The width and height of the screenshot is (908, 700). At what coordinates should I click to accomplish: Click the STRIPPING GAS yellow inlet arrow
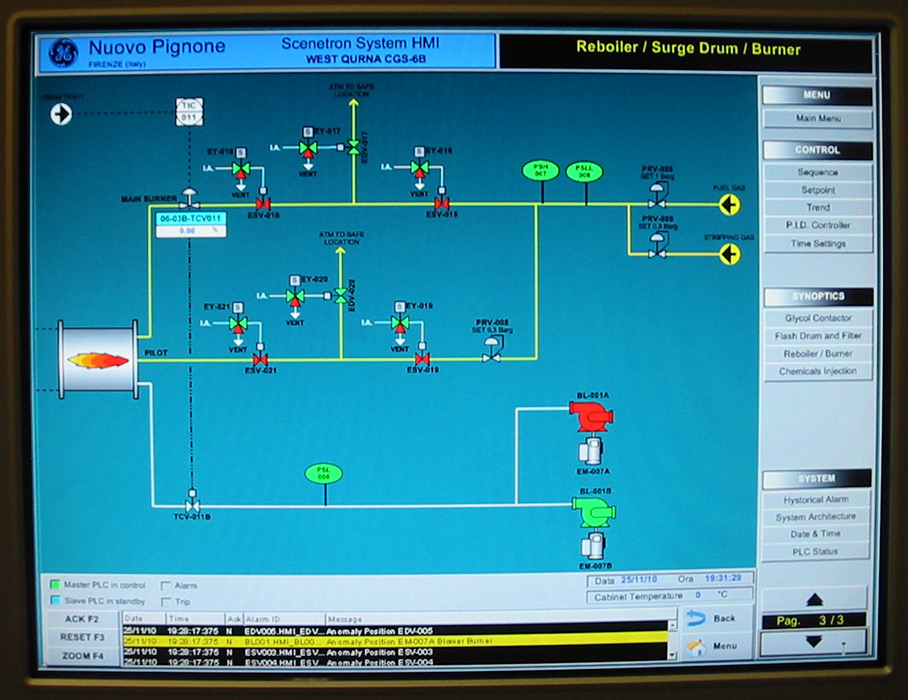(730, 254)
